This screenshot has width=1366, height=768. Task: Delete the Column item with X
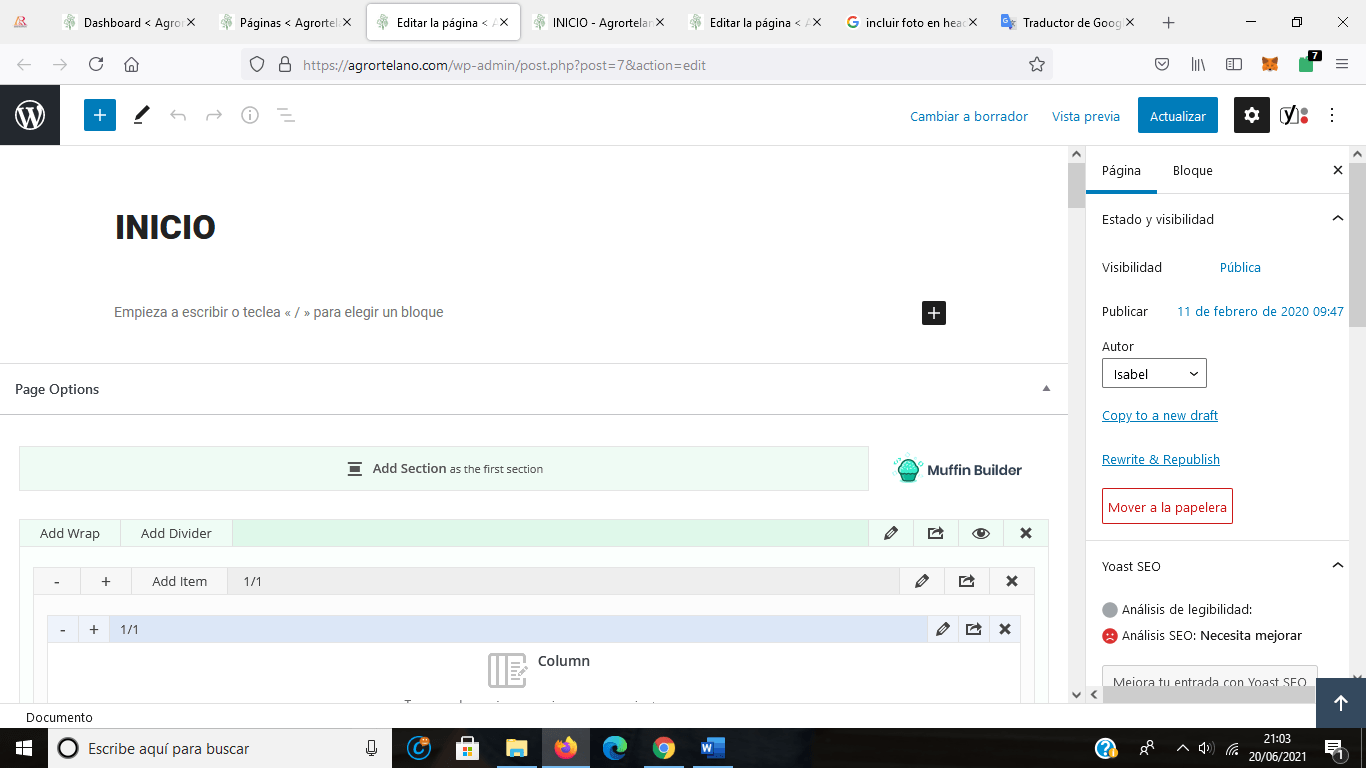coord(1005,629)
